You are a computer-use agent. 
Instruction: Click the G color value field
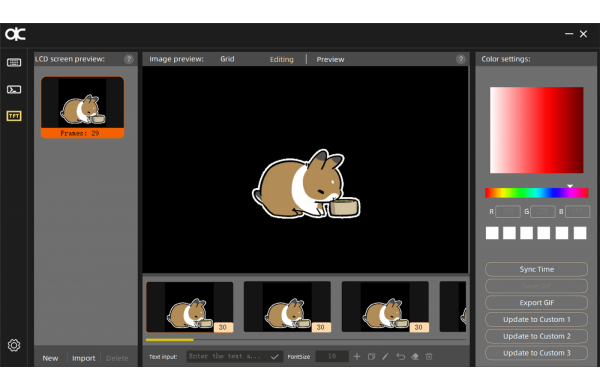pyautogui.click(x=543, y=211)
